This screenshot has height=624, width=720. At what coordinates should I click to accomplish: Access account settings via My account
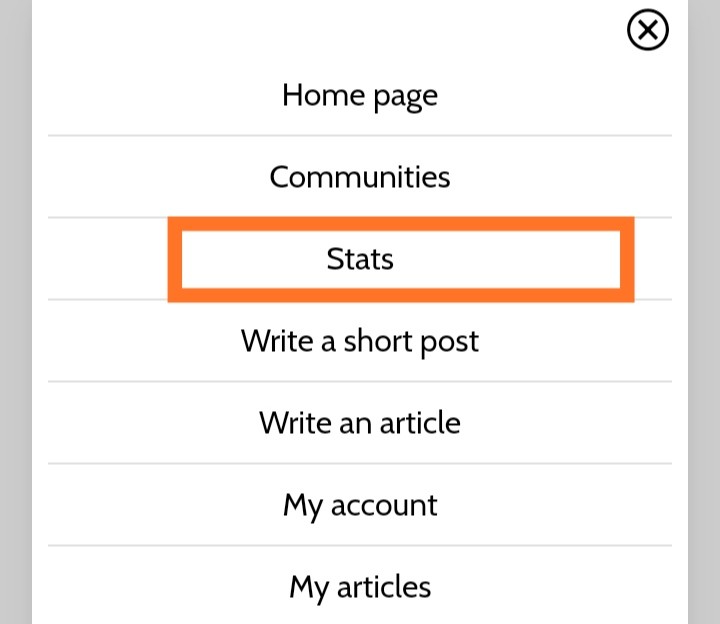point(360,505)
